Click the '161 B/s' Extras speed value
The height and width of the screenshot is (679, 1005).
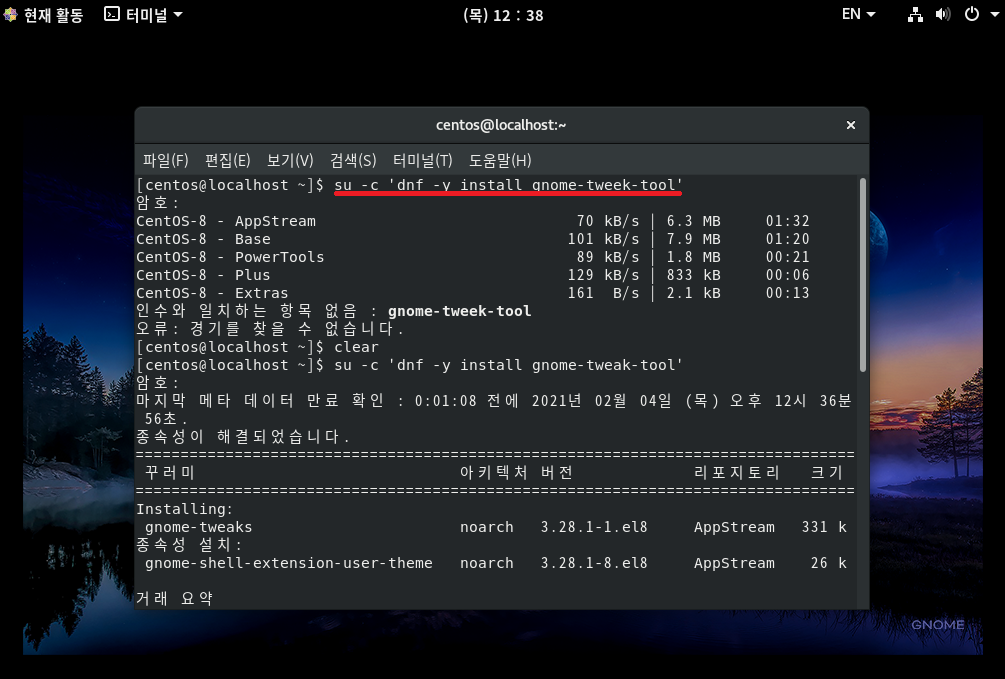603,293
